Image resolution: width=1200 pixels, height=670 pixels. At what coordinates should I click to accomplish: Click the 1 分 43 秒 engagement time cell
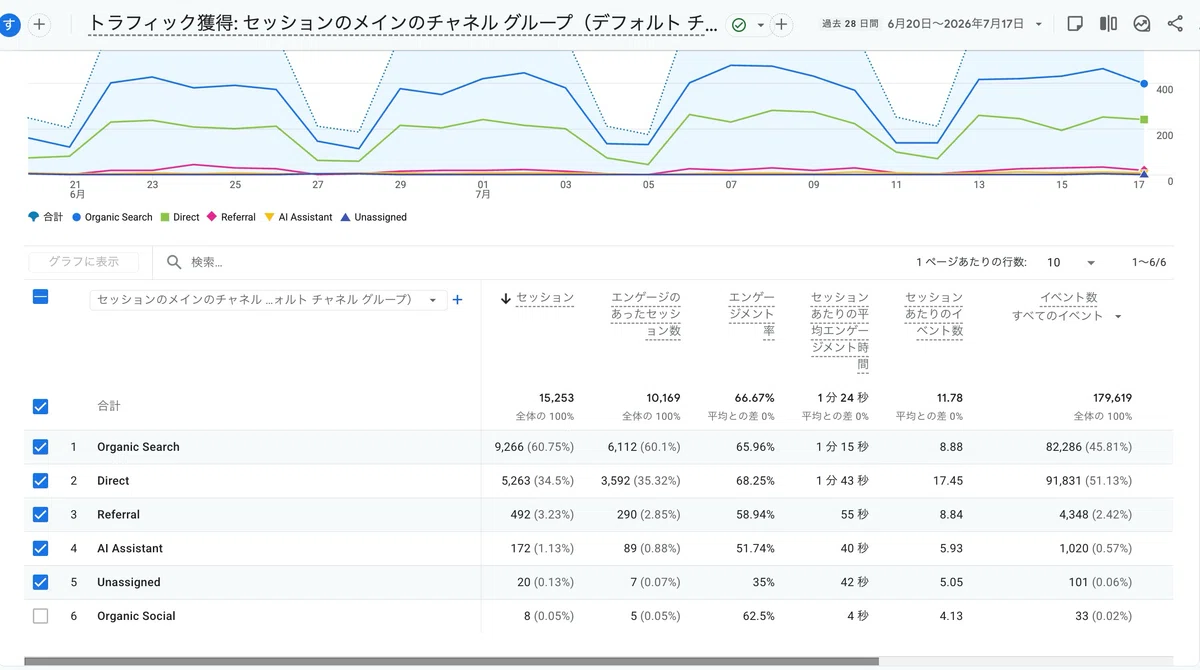coord(842,481)
